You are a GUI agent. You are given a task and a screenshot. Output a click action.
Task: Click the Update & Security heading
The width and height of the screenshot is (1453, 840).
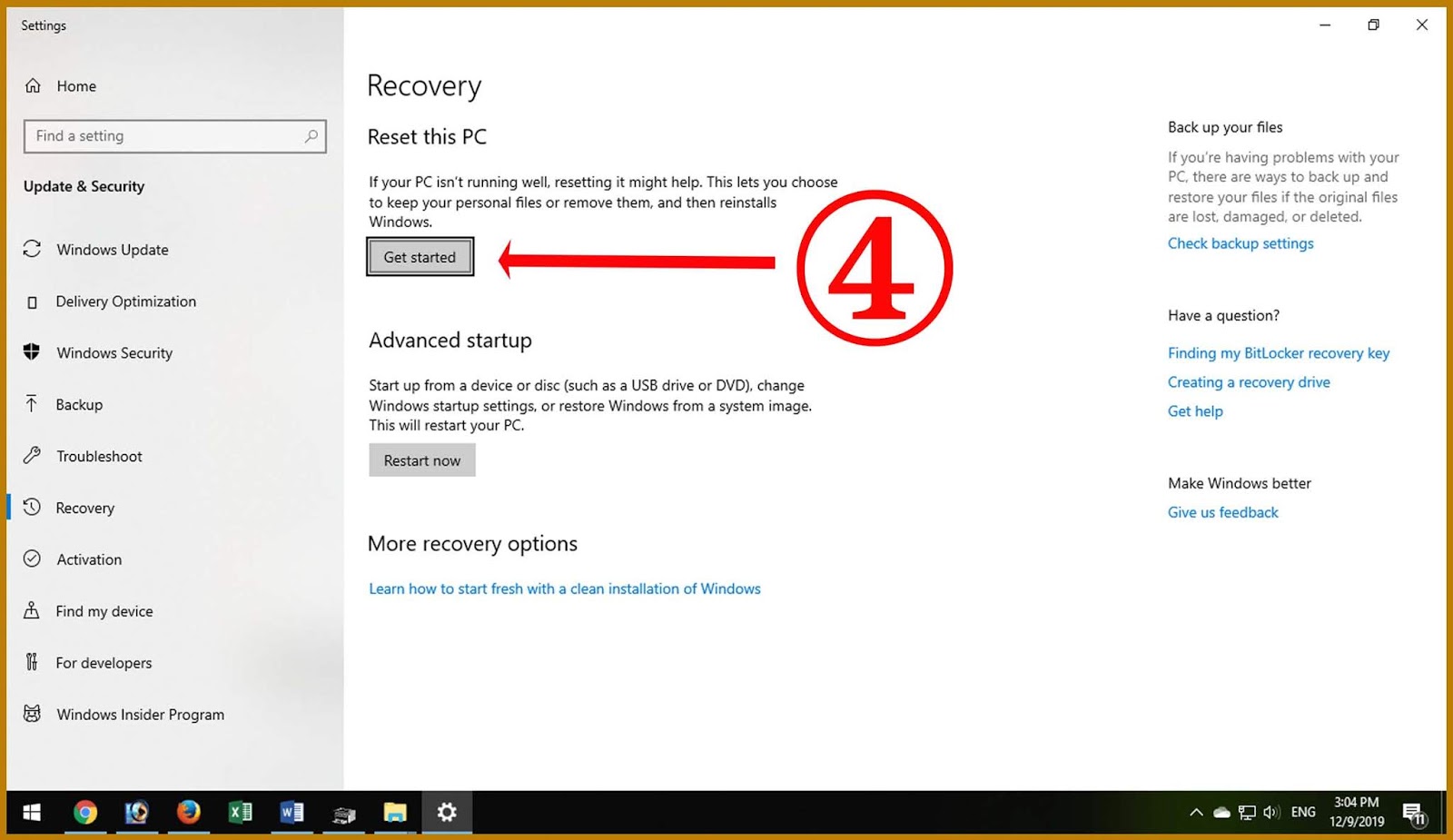pos(84,186)
